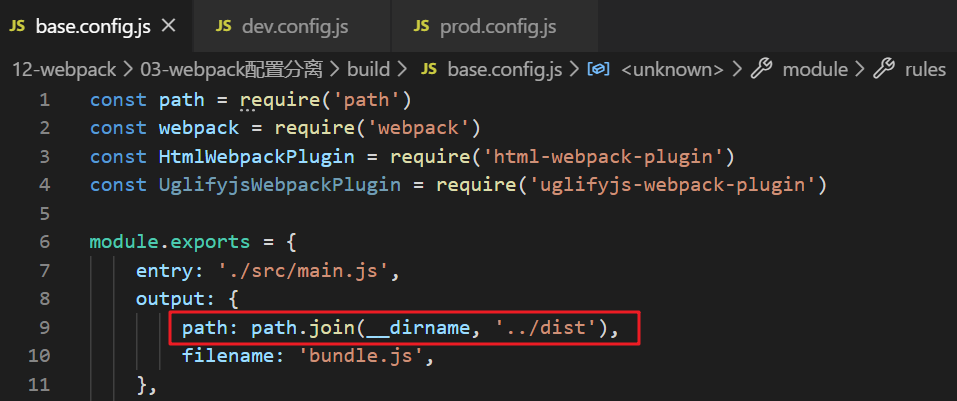Expand chevron after 12-webpack breadcrumb
The image size is (957, 401).
pos(128,70)
